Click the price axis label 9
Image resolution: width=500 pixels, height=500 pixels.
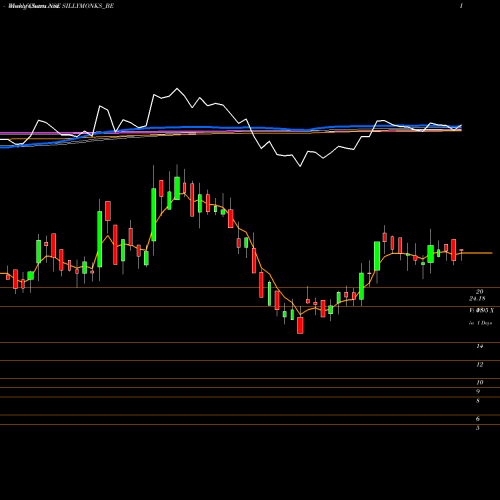(478, 391)
